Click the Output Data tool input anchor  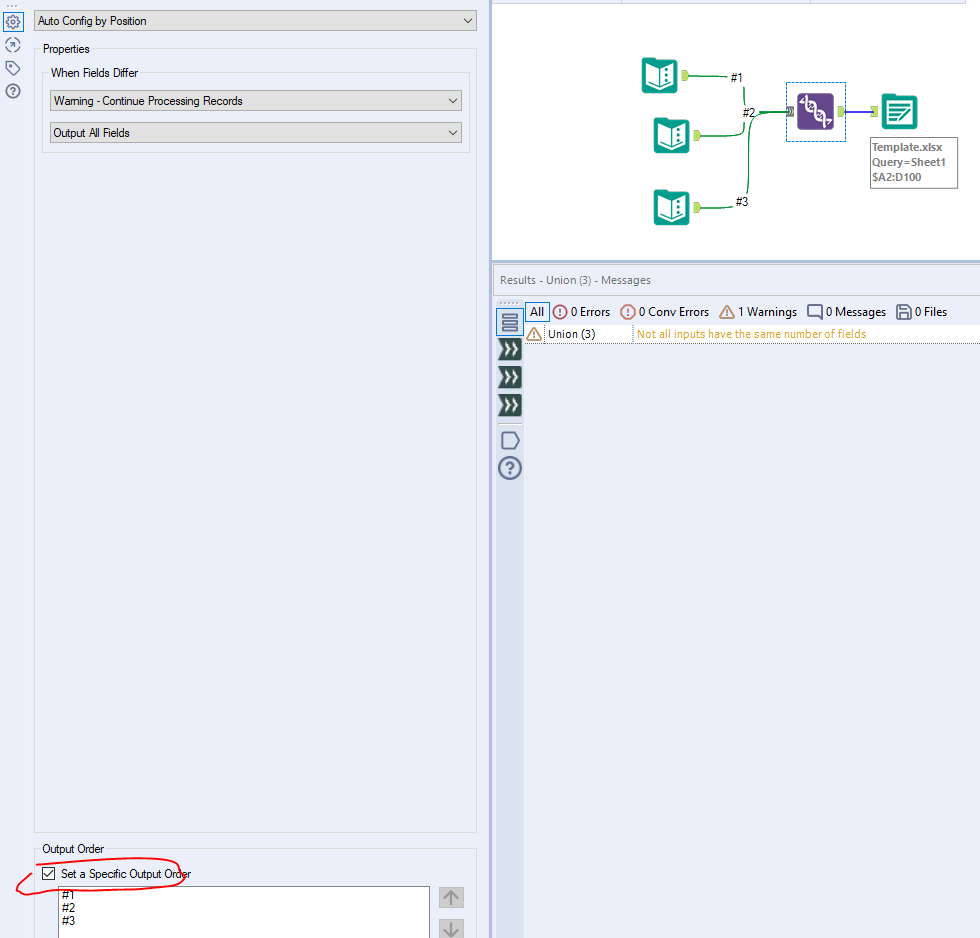tap(874, 111)
